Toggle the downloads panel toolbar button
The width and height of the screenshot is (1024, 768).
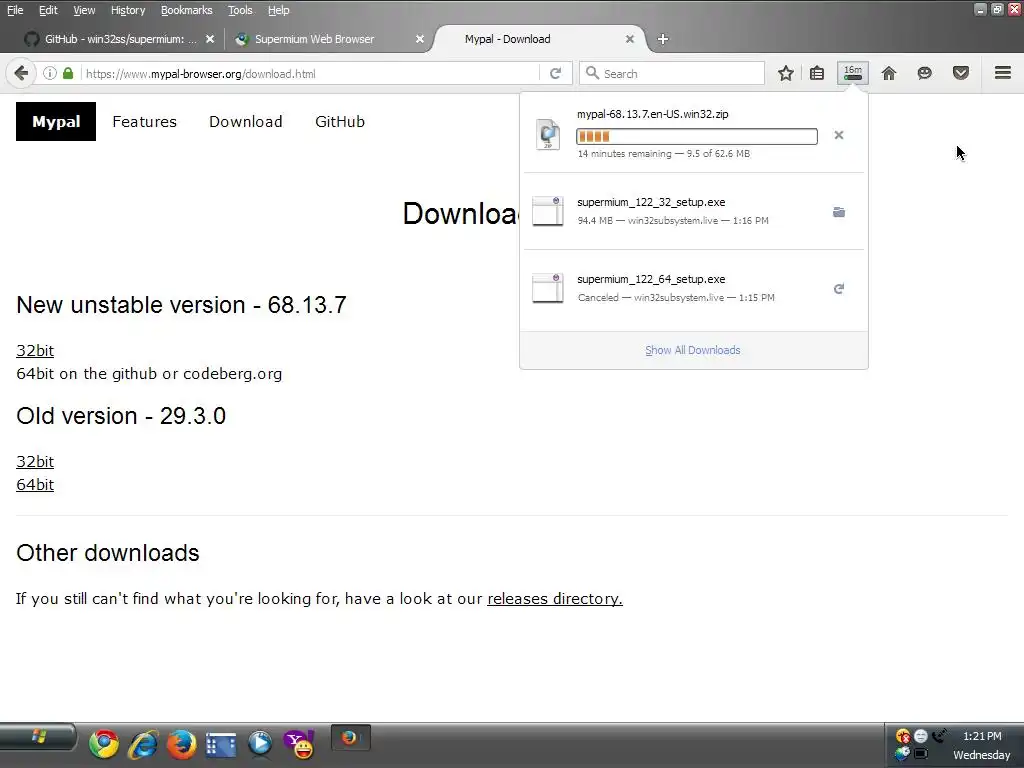(853, 73)
